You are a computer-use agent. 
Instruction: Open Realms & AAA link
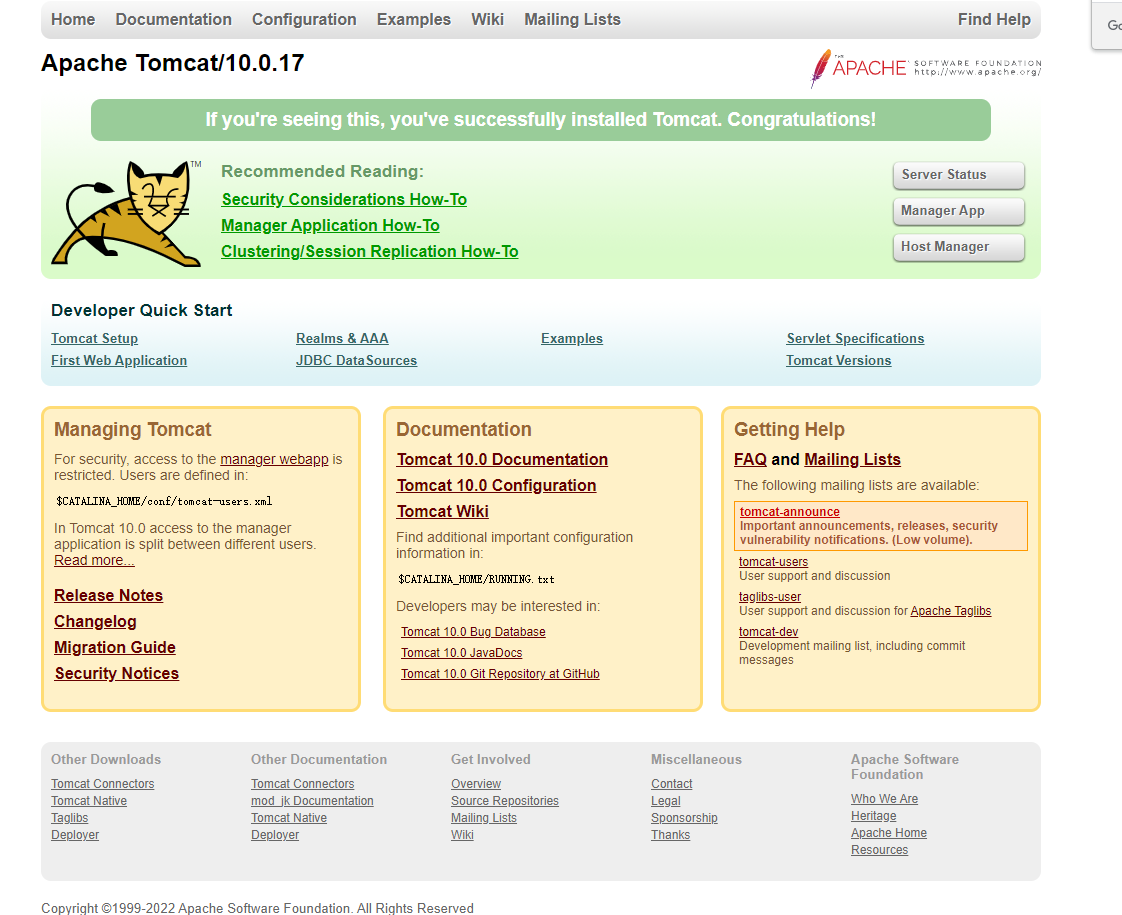click(x=342, y=338)
